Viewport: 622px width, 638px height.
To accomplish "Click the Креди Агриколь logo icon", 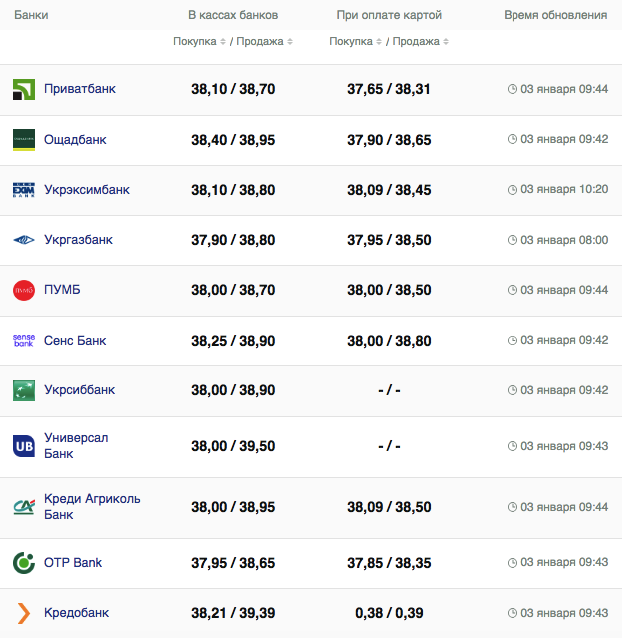I will coord(24,506).
